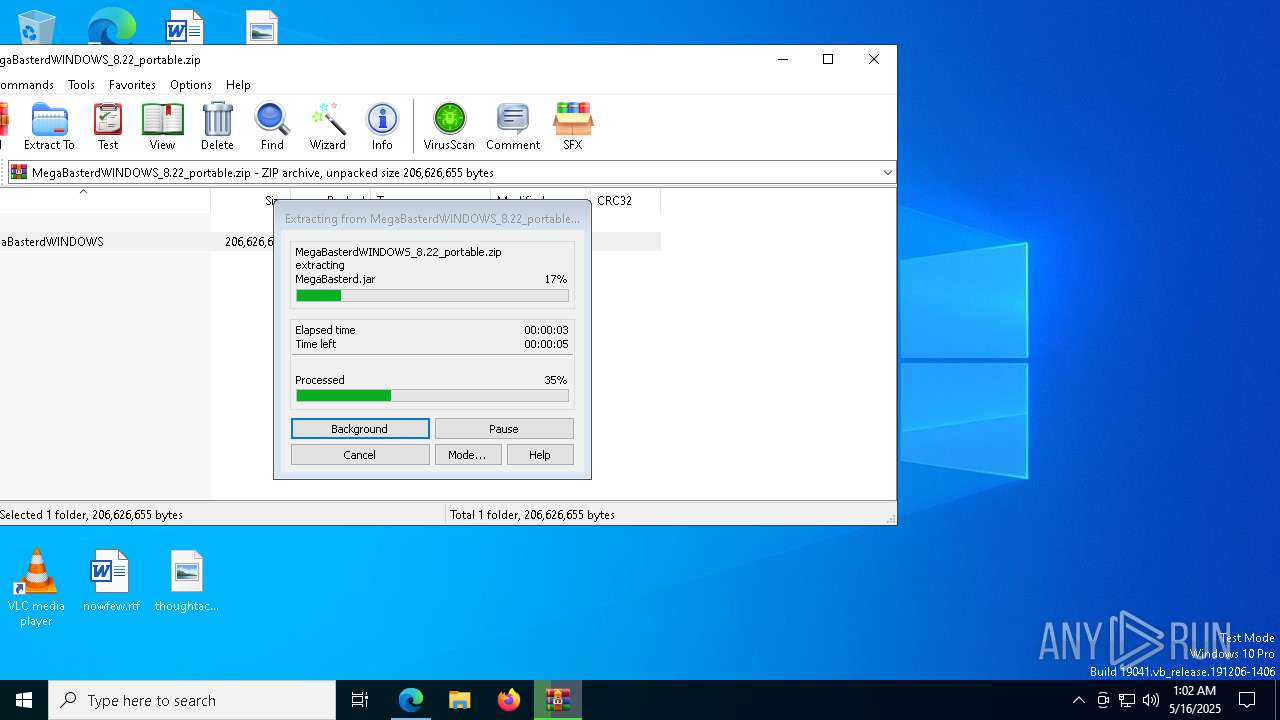The width and height of the screenshot is (1280, 720).
Task: Open the notification center icon
Action: [1247, 700]
